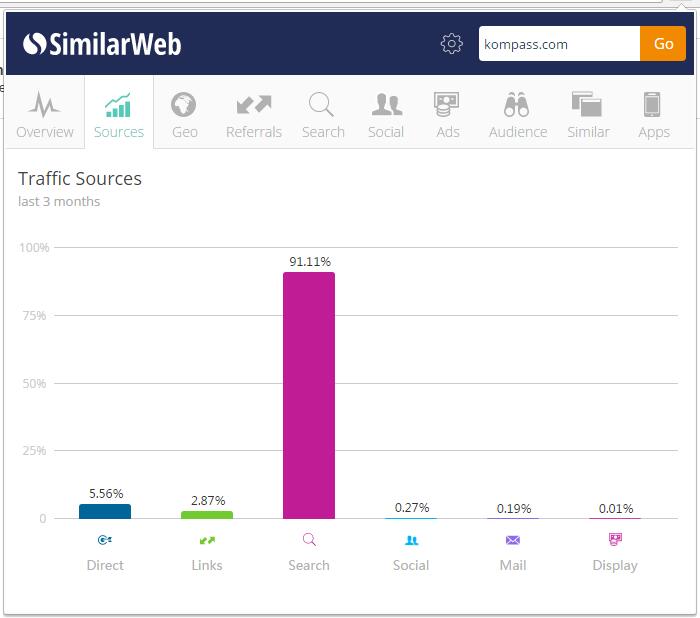This screenshot has height=618, width=700.
Task: Click the Mail envelope icon below chart
Action: [513, 540]
